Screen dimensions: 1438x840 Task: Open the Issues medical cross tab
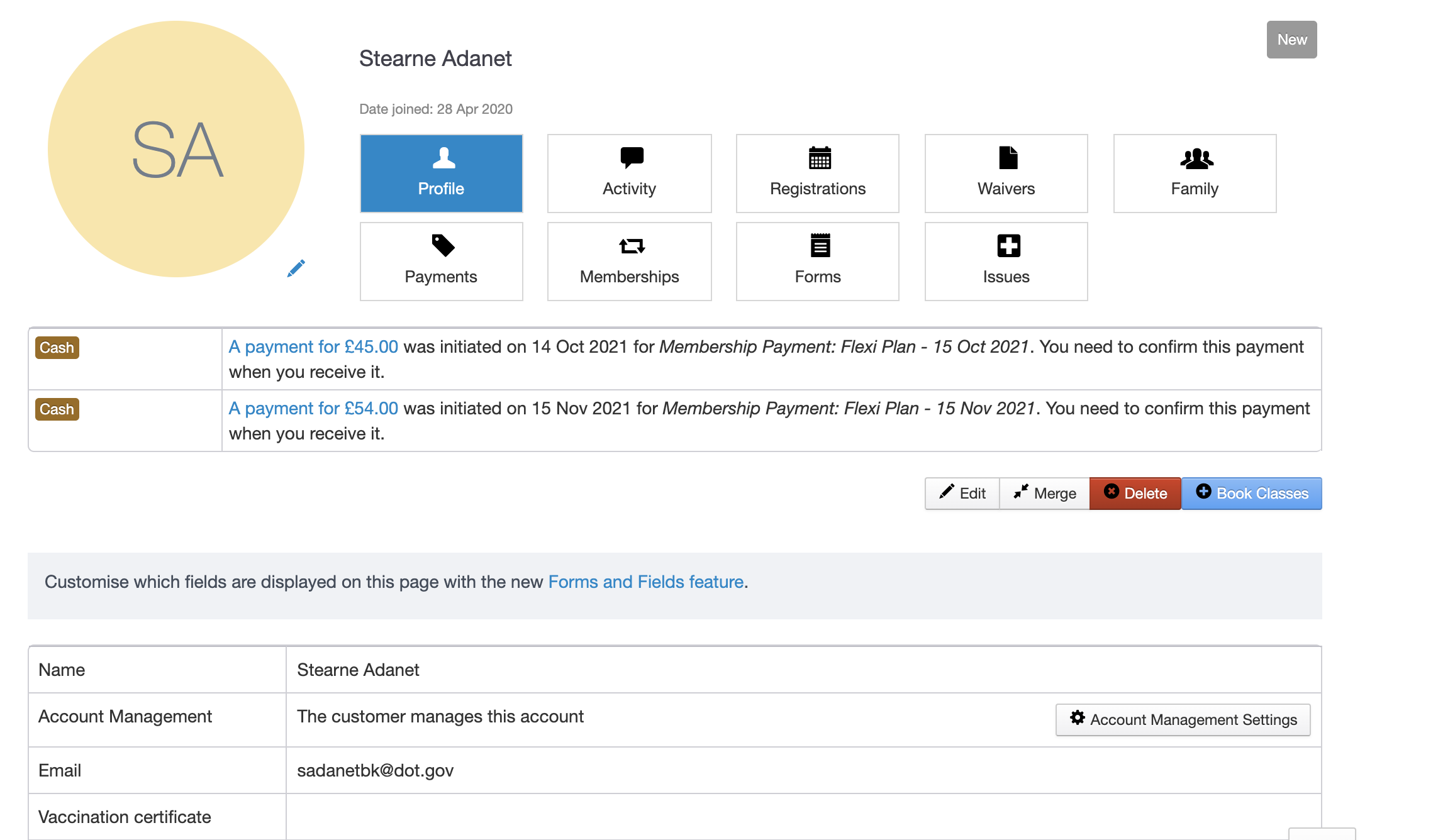1006,261
